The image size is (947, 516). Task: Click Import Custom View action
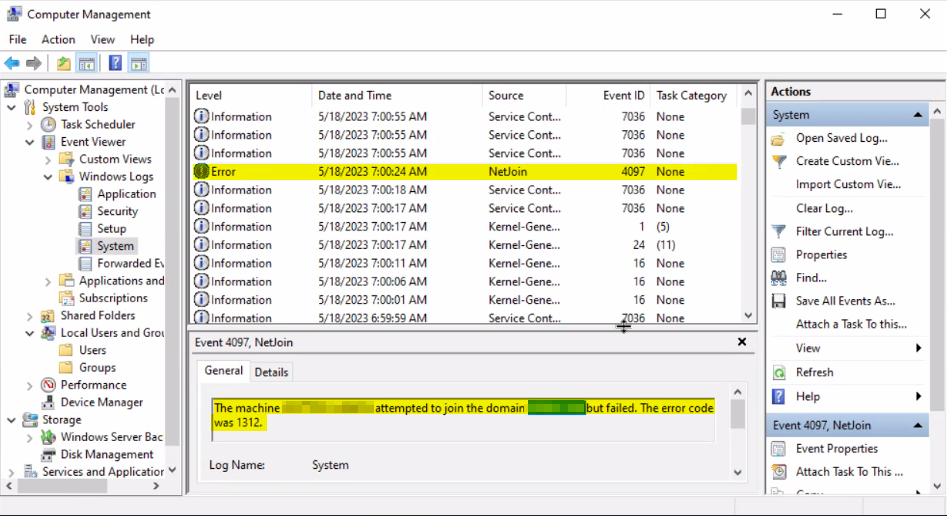click(848, 184)
